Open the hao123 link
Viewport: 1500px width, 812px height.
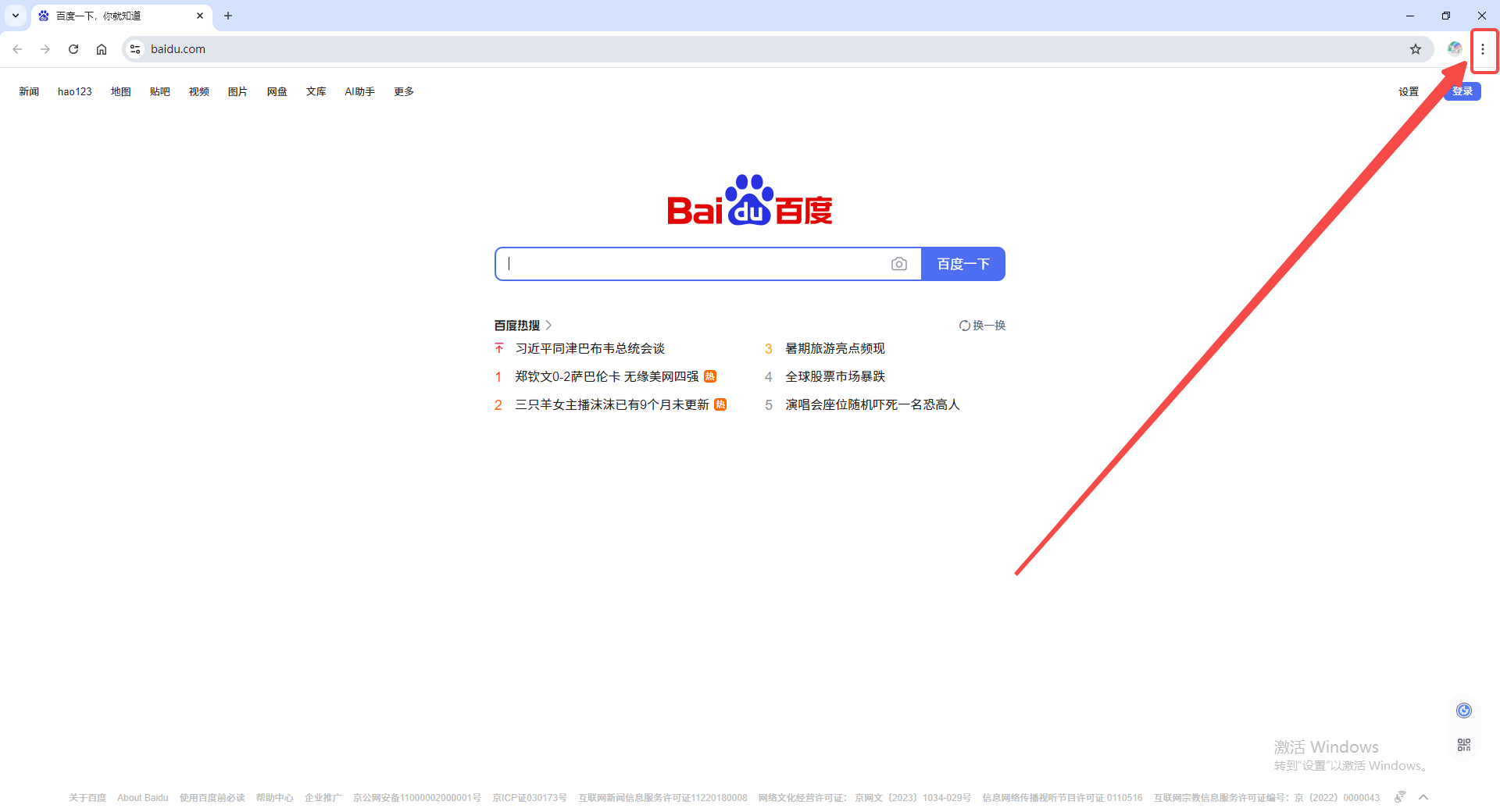pyautogui.click(x=75, y=91)
